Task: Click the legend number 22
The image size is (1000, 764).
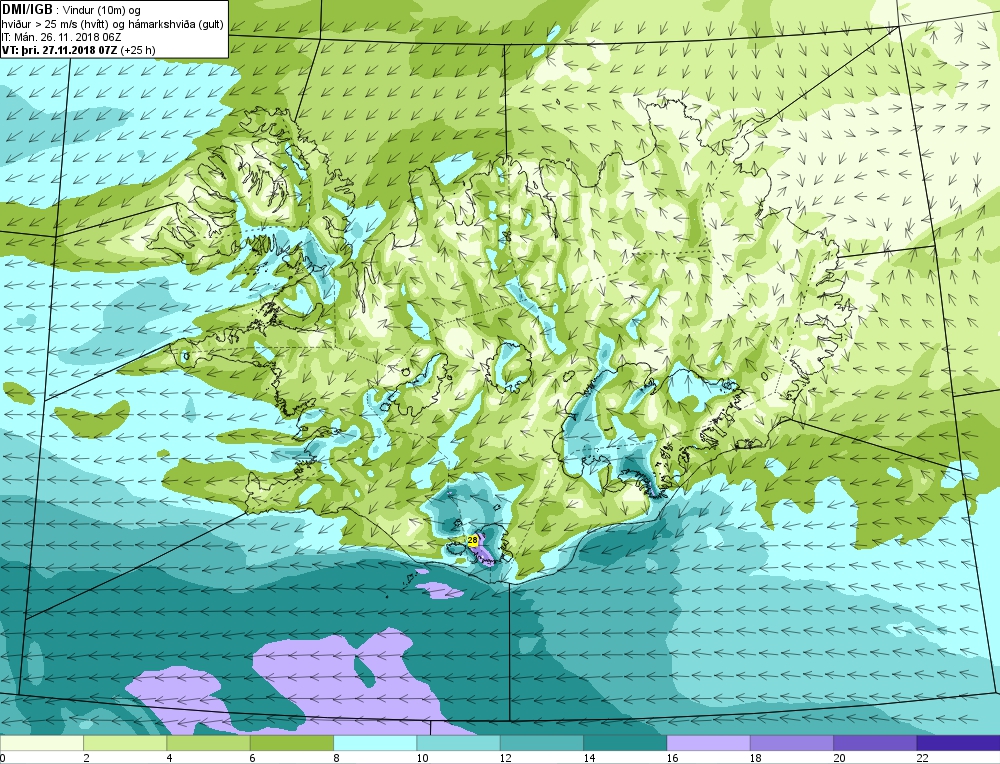Action: pos(922,758)
